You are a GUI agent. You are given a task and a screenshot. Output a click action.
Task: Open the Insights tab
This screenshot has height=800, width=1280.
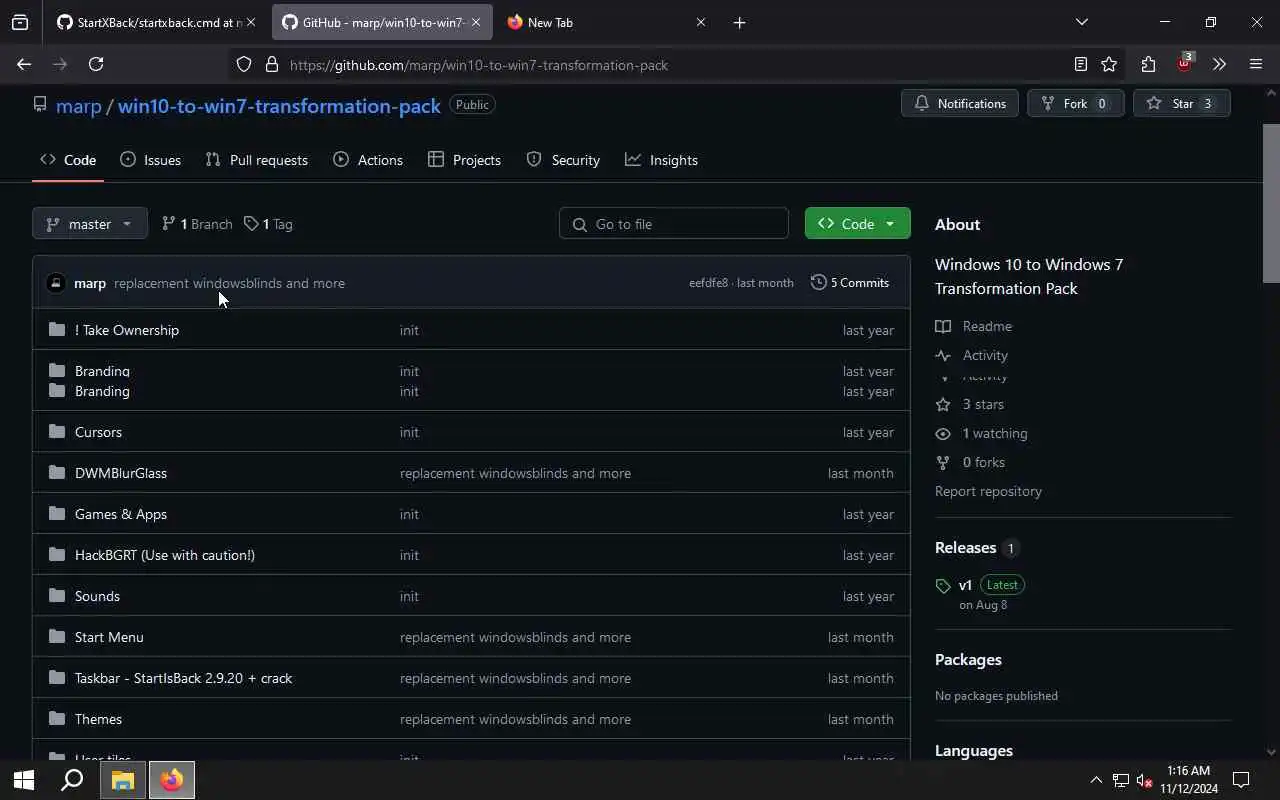pos(662,160)
